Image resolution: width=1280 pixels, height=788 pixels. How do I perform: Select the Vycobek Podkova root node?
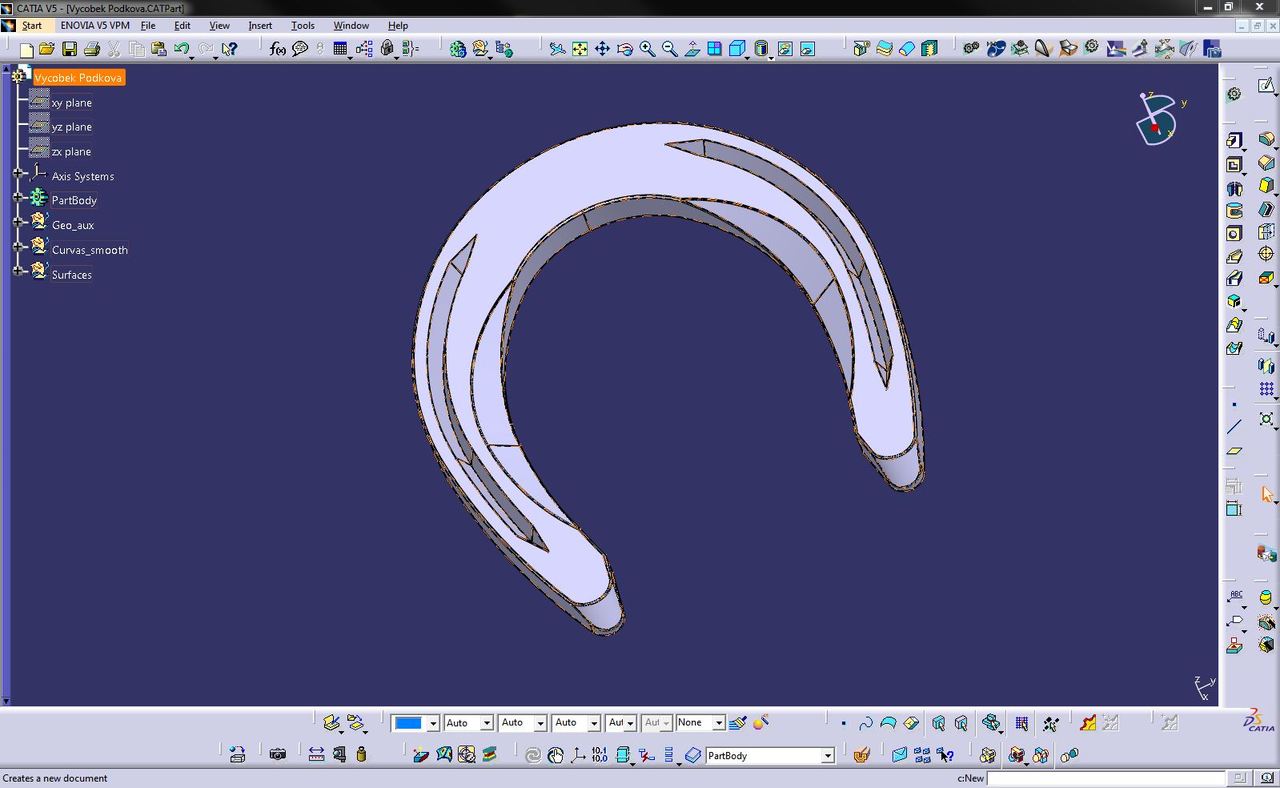click(78, 78)
